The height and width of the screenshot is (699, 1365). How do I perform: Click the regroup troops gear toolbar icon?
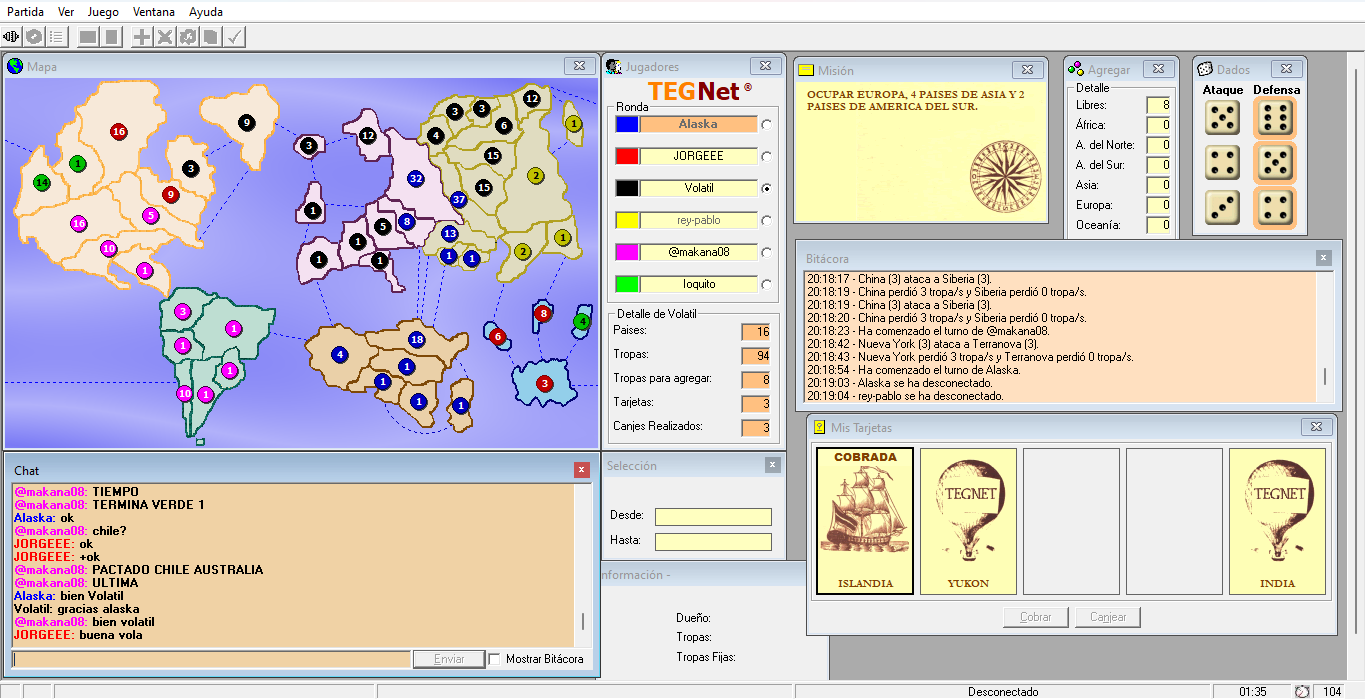tap(187, 37)
